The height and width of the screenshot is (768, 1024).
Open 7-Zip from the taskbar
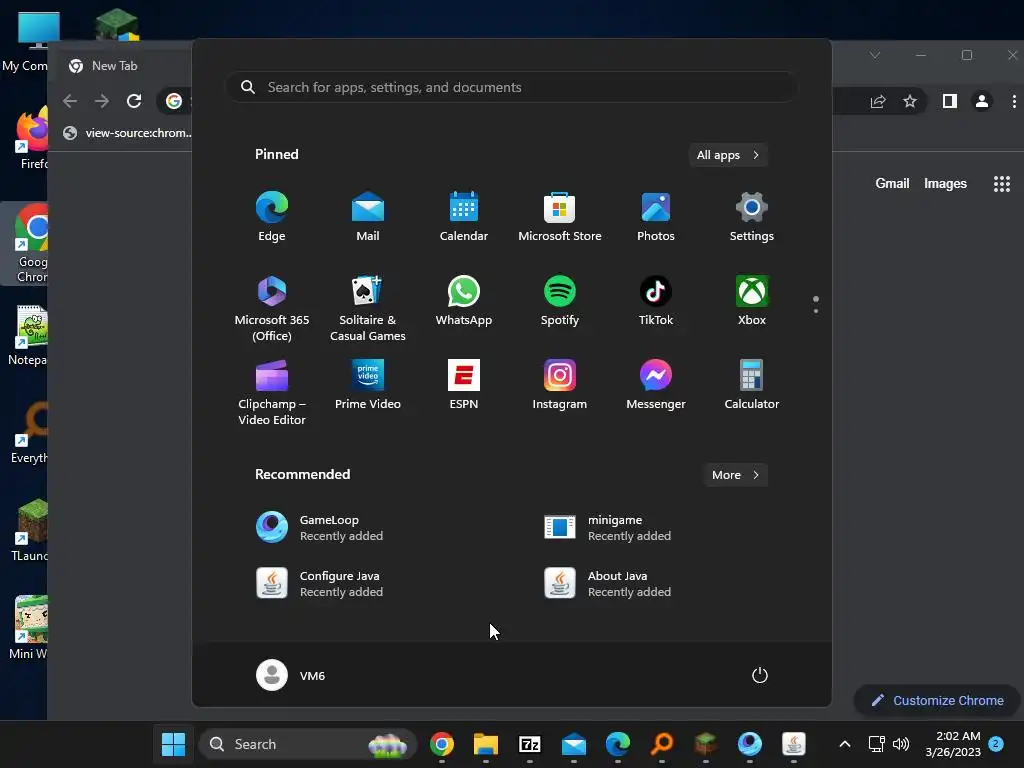click(x=530, y=744)
